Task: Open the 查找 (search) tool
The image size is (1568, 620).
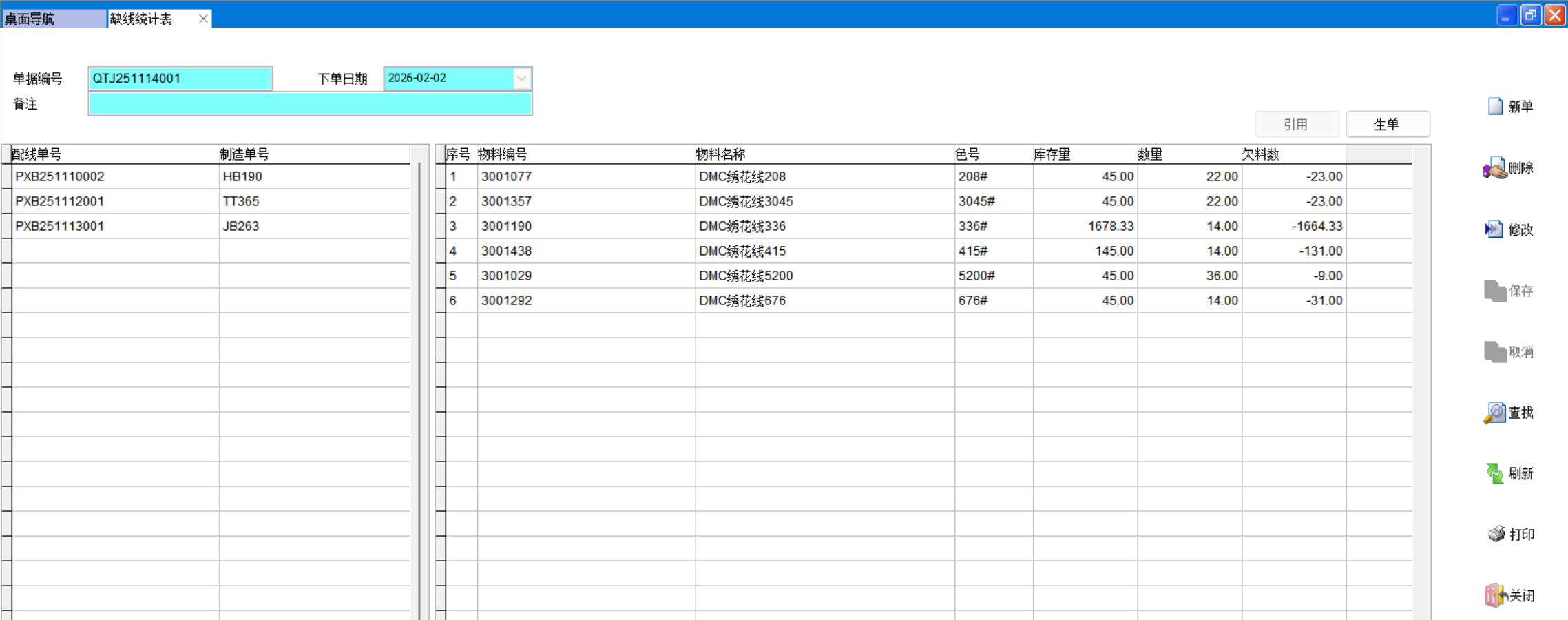Action: tap(1494, 413)
